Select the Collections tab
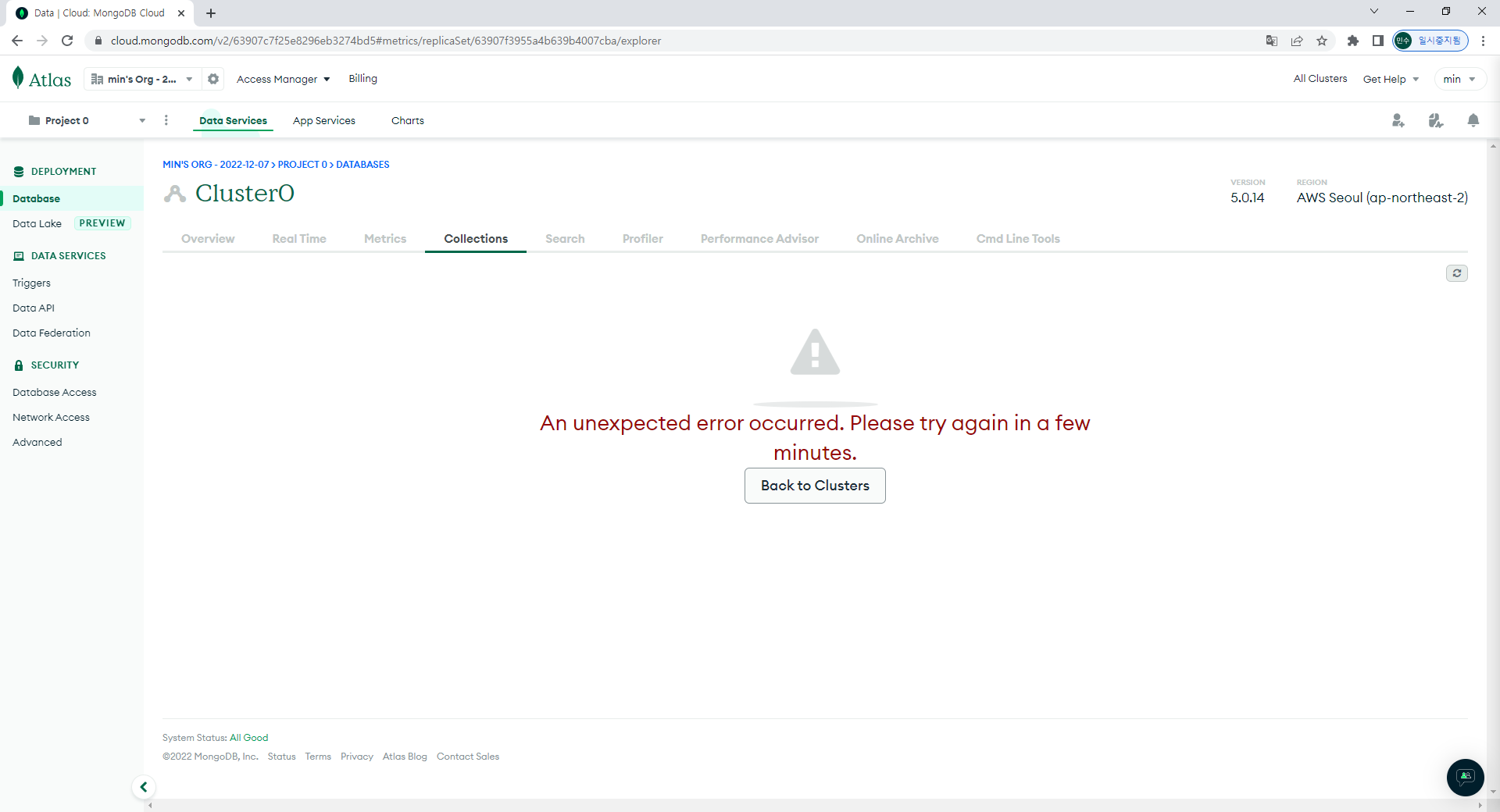This screenshot has width=1500, height=812. [x=476, y=239]
